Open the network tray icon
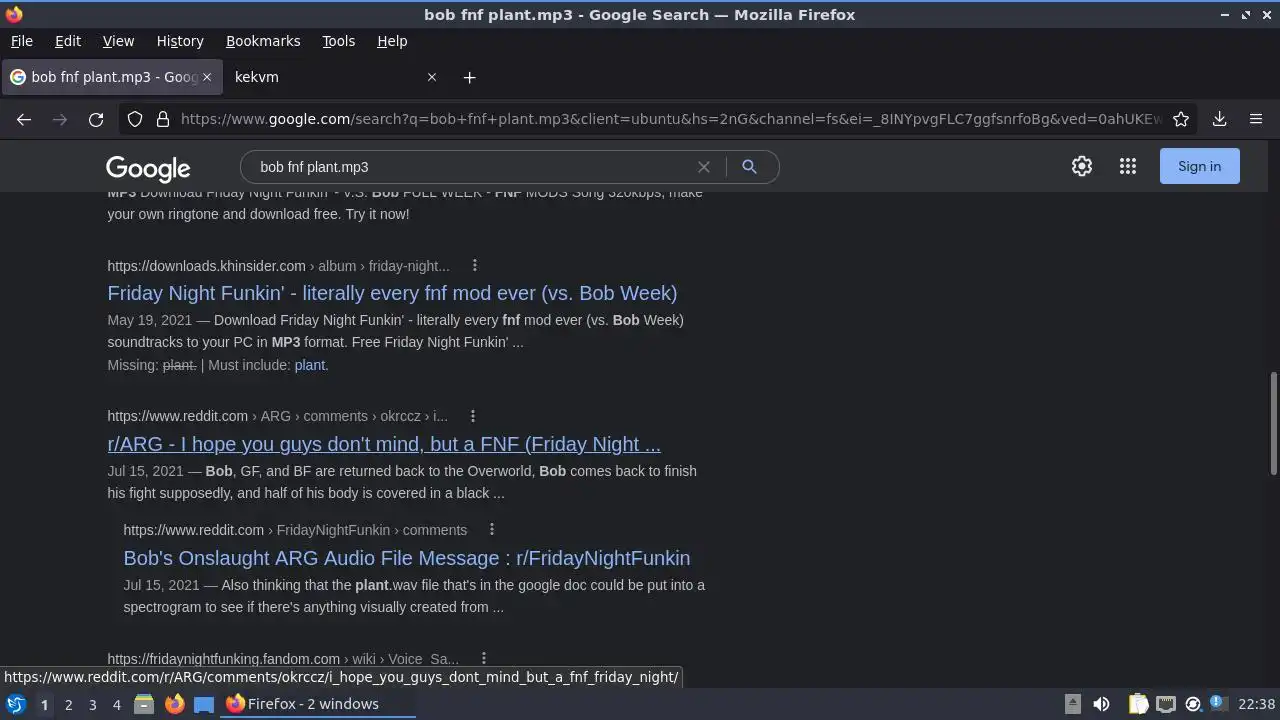 [x=1165, y=704]
